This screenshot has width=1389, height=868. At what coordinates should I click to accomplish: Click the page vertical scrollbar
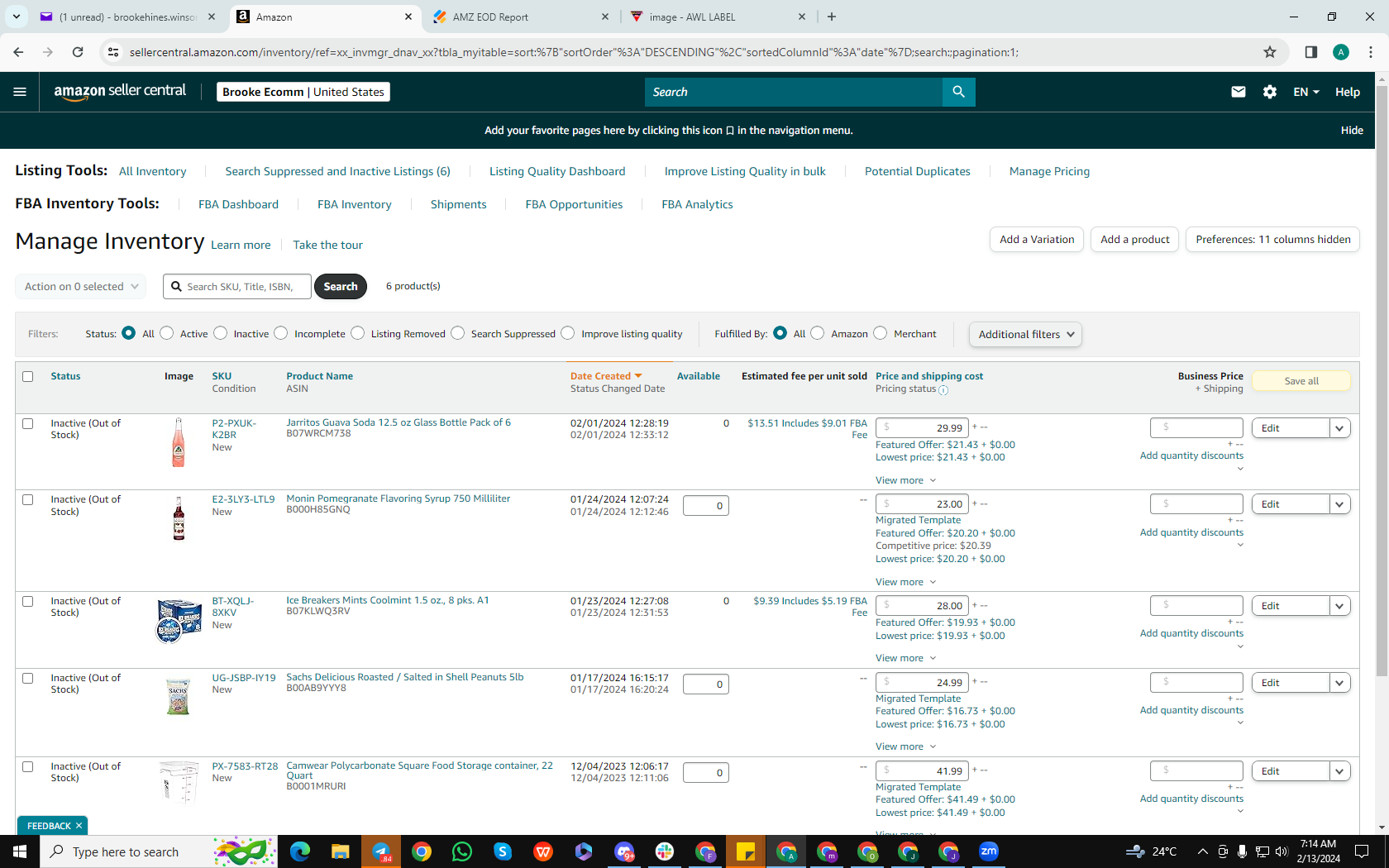(1382, 380)
